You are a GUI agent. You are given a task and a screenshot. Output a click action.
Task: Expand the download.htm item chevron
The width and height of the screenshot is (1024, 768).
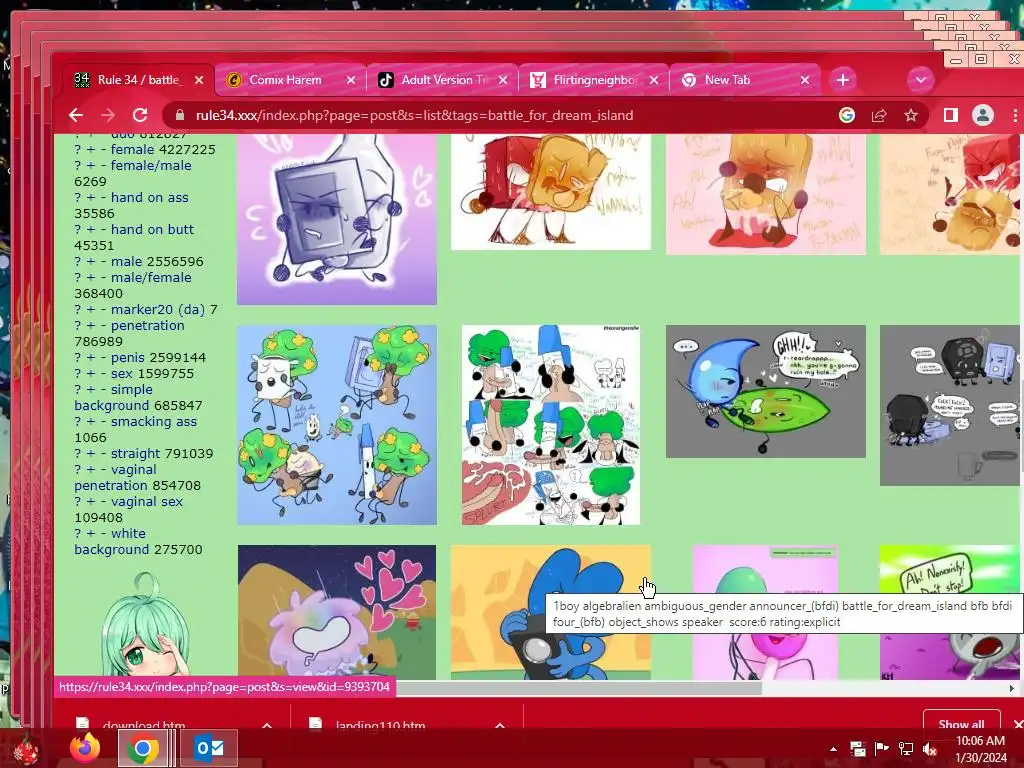click(x=267, y=725)
